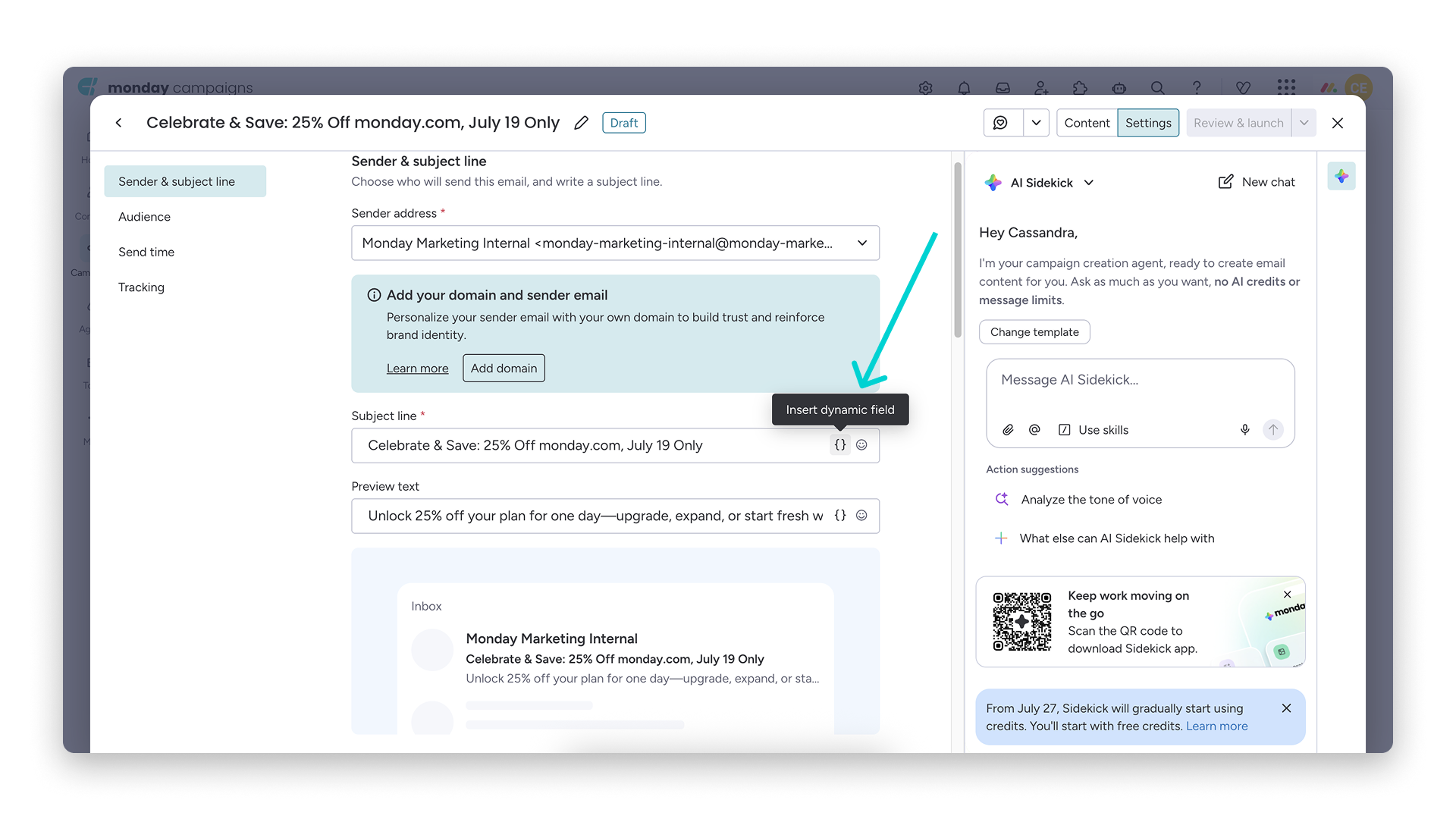Click Change template button

click(x=1034, y=332)
